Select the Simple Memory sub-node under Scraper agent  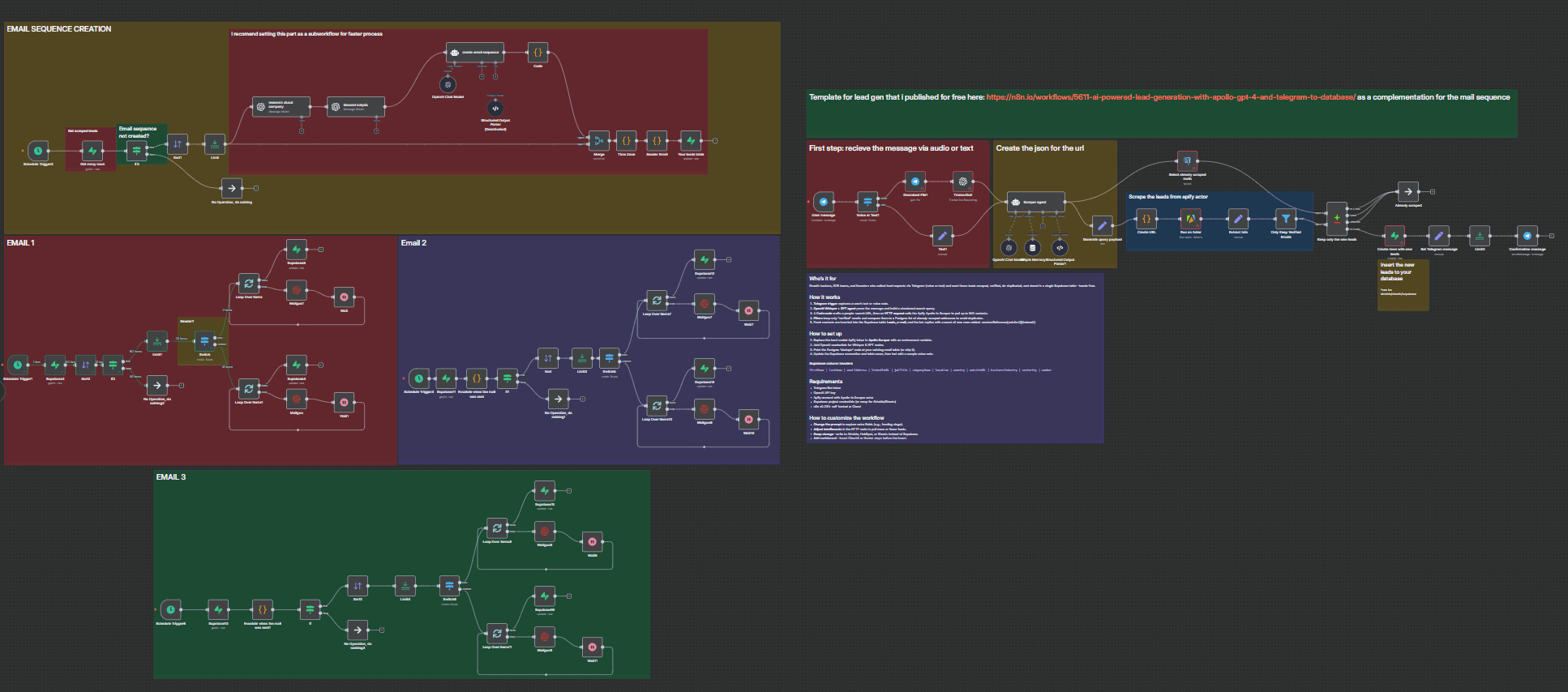(1032, 248)
